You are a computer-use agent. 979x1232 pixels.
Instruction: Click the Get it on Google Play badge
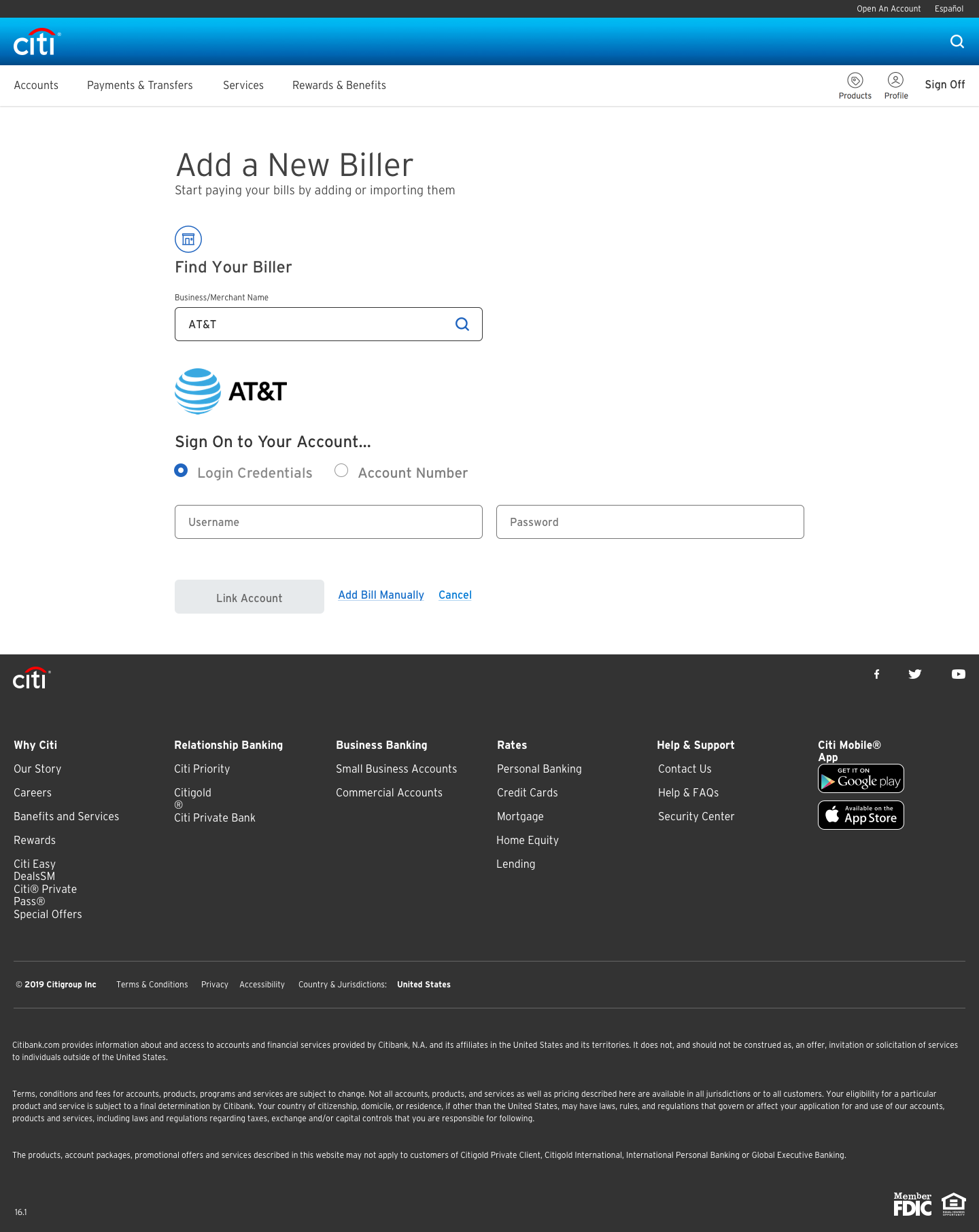coord(861,779)
